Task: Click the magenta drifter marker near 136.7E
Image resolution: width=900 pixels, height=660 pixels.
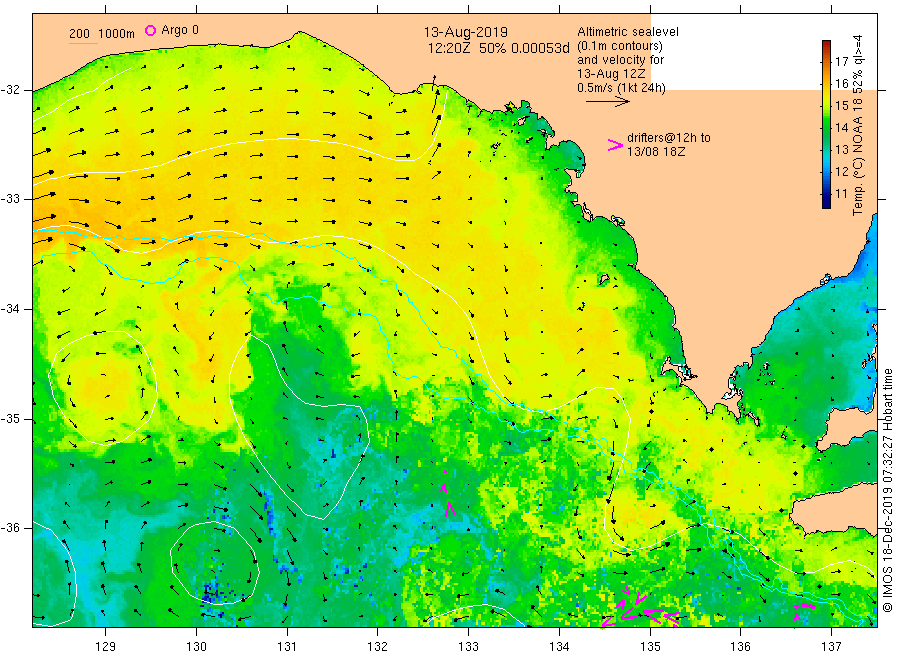Action: tap(804, 611)
